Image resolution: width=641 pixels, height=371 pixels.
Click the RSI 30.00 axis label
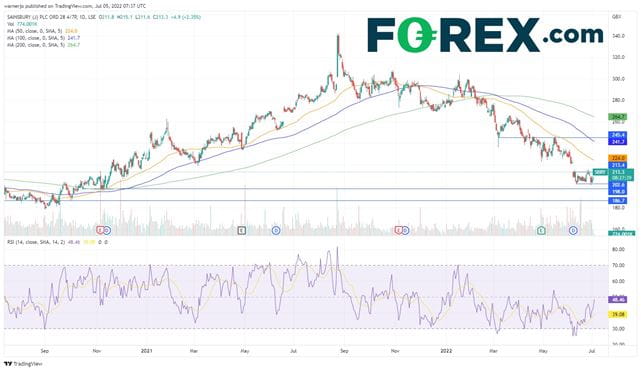618,329
